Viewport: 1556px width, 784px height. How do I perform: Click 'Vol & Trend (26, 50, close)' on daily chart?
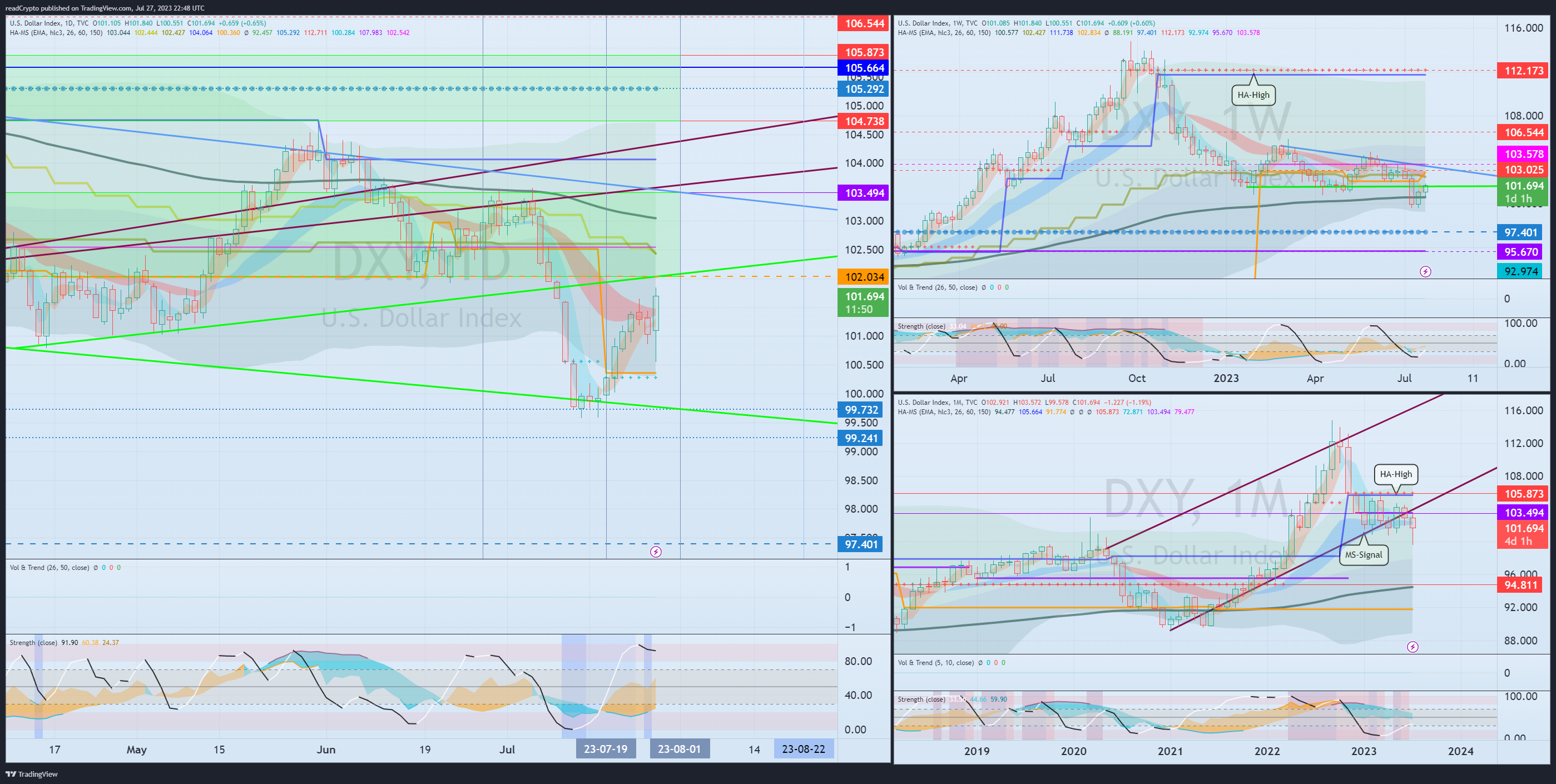[49, 568]
